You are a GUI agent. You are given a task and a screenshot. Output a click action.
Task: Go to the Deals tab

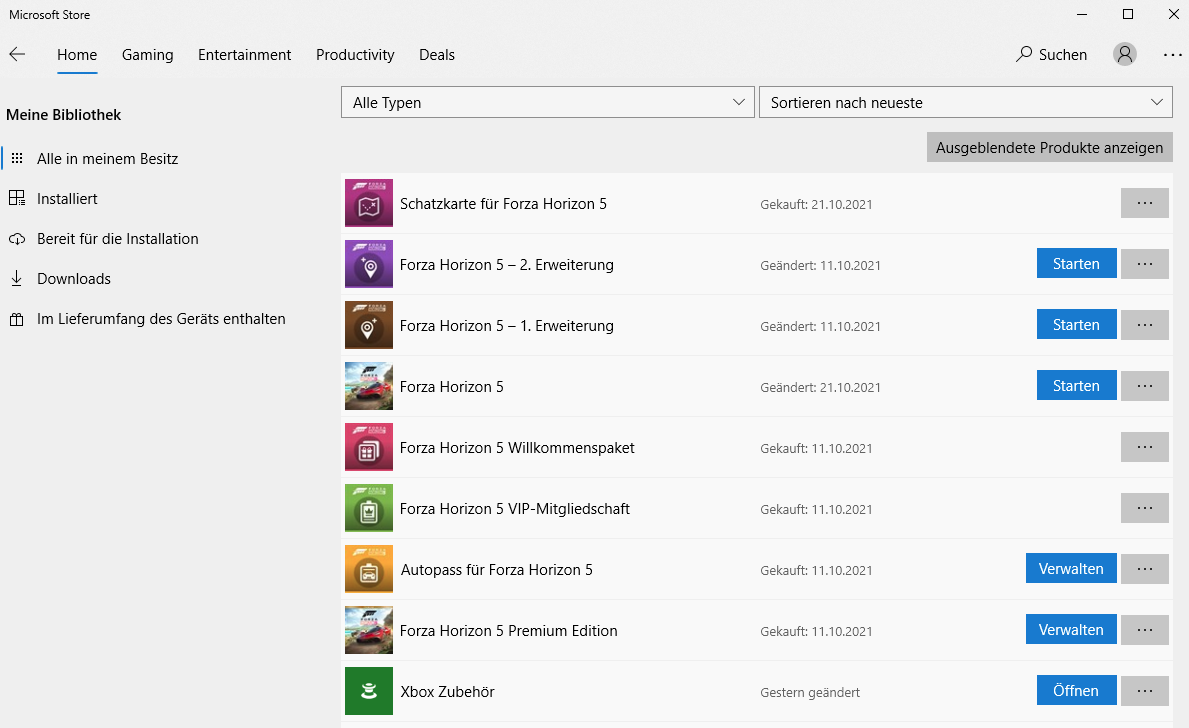[x=437, y=55]
